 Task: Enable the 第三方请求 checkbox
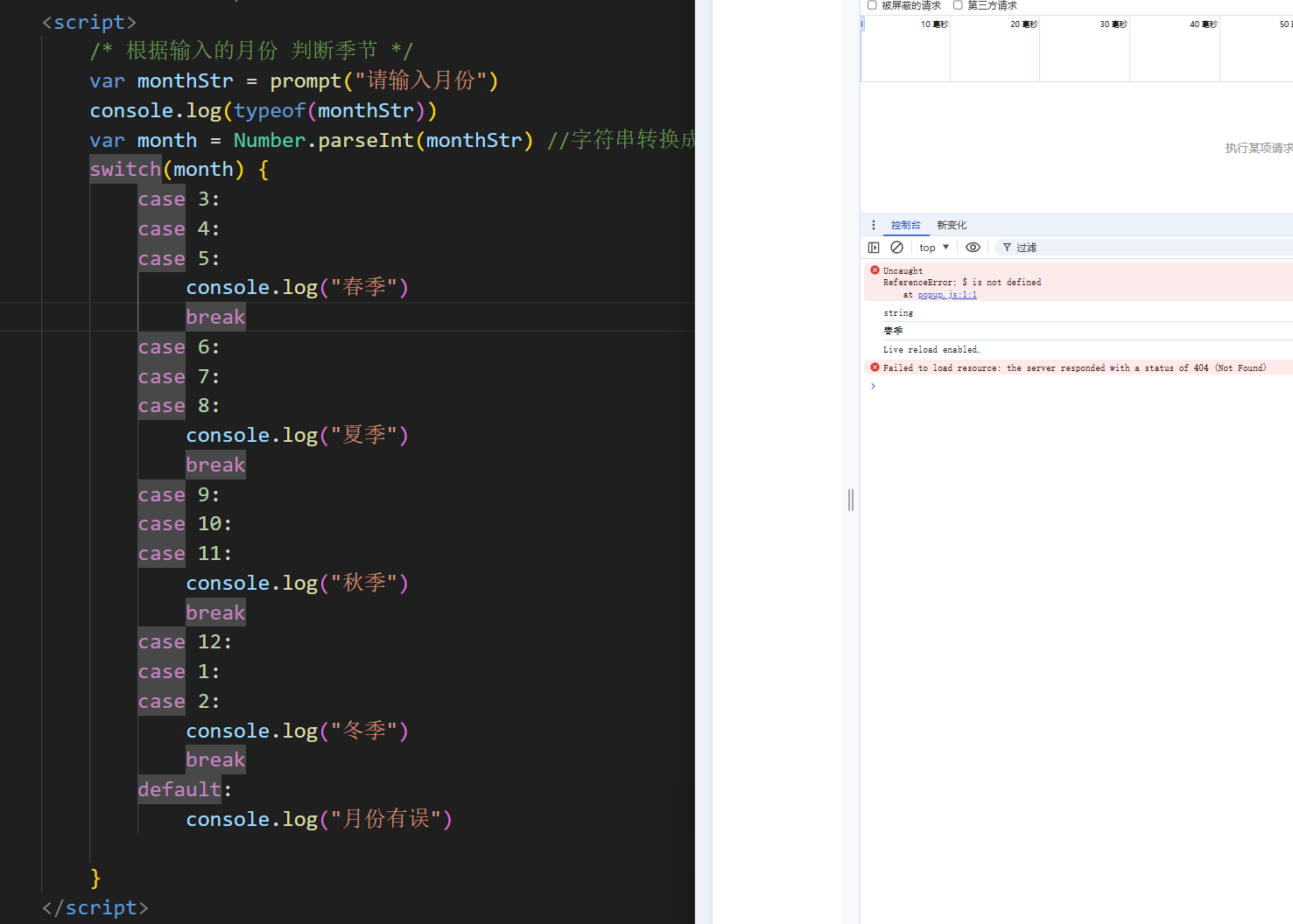[958, 5]
